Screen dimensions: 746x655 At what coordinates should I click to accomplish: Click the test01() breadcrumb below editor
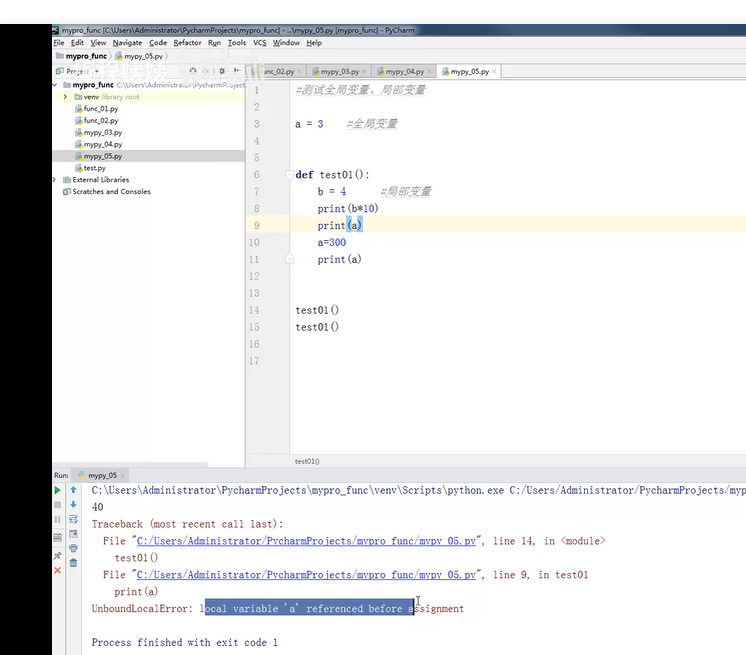[307, 461]
